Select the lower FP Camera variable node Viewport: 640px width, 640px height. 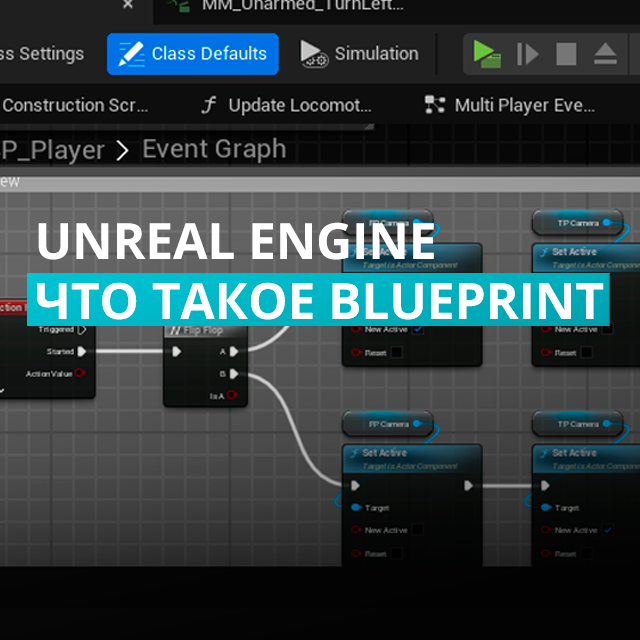coord(388,424)
